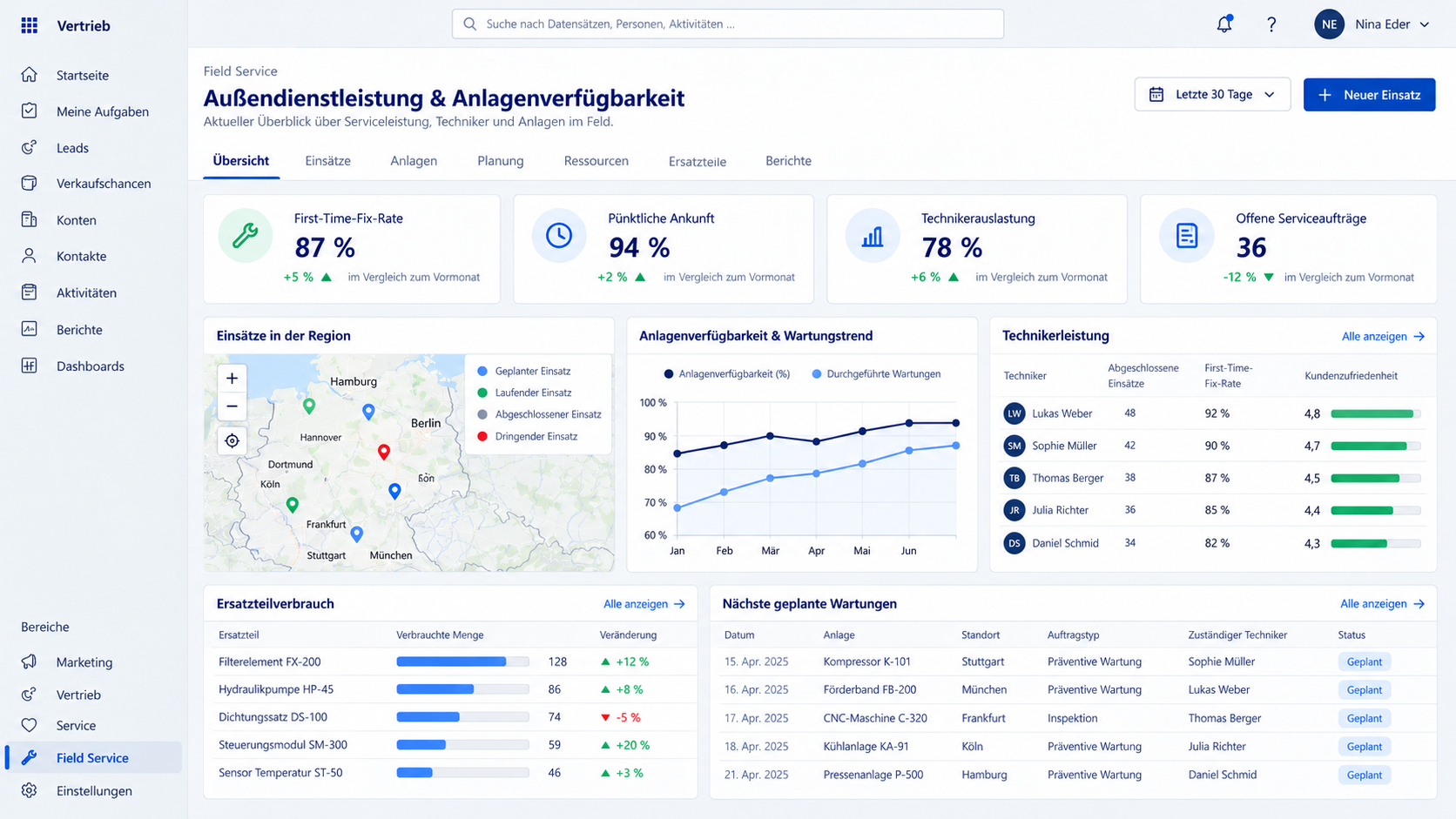Viewport: 1456px width, 819px height.
Task: Zoom out on the region map
Action: [232, 406]
